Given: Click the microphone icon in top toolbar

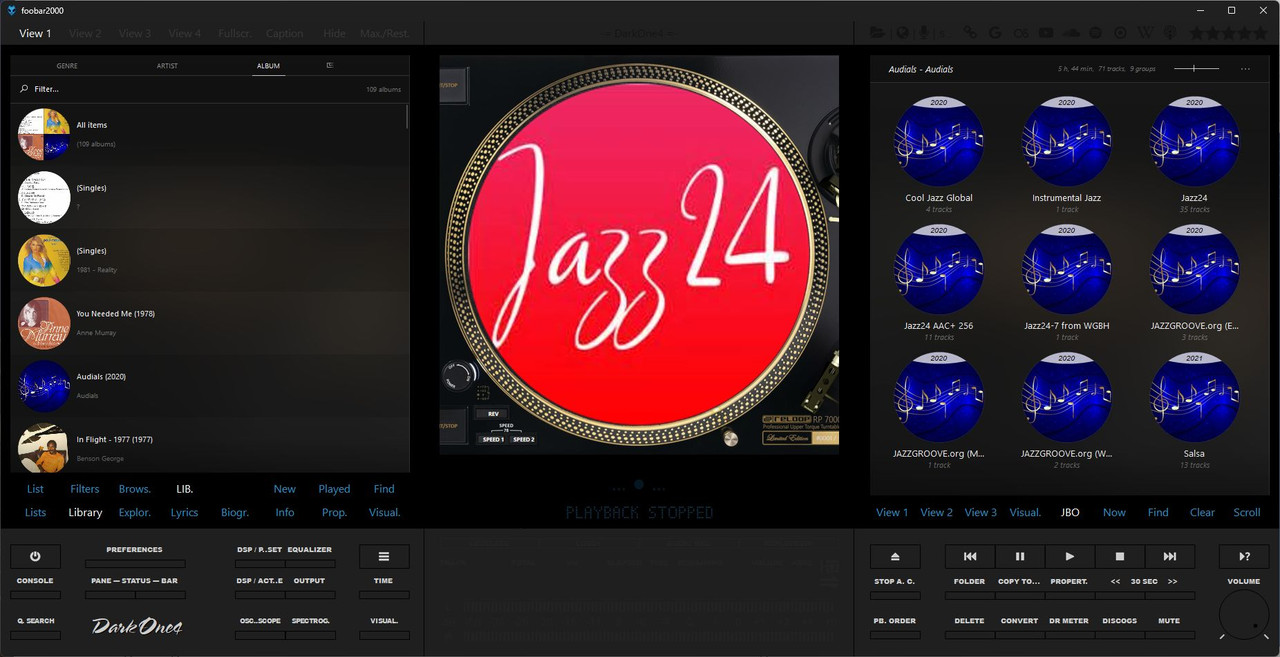Looking at the screenshot, I should [924, 33].
